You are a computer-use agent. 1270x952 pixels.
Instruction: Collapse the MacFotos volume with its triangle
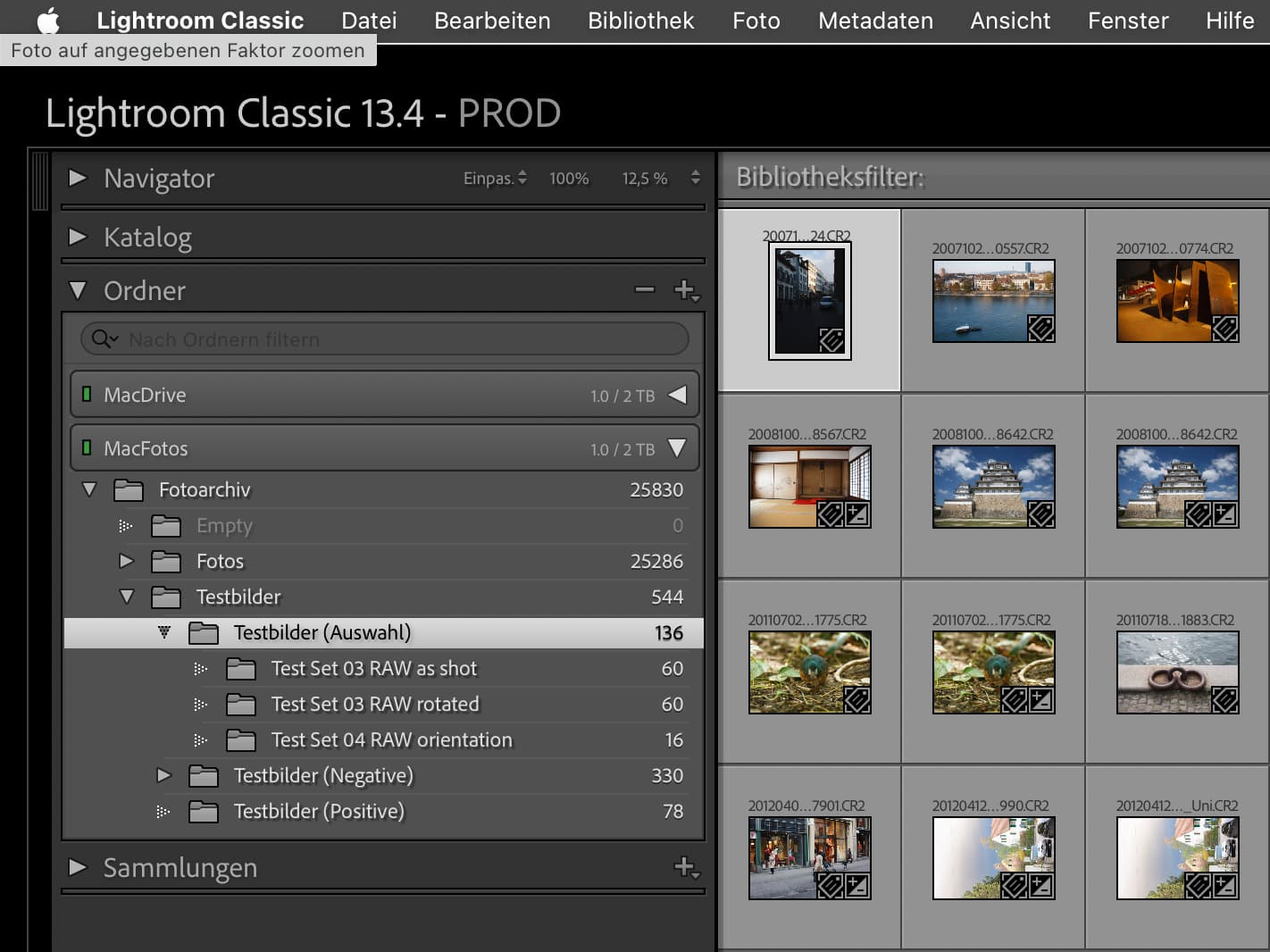[x=677, y=448]
